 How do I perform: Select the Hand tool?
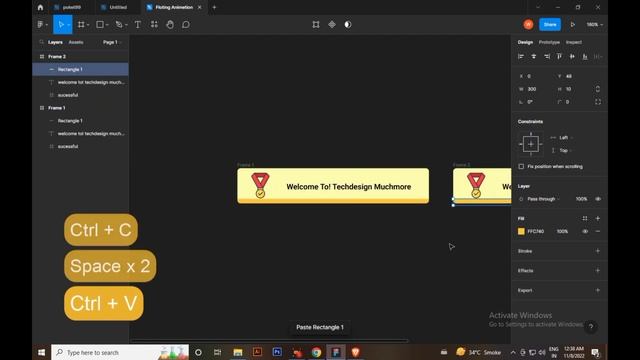(x=170, y=24)
